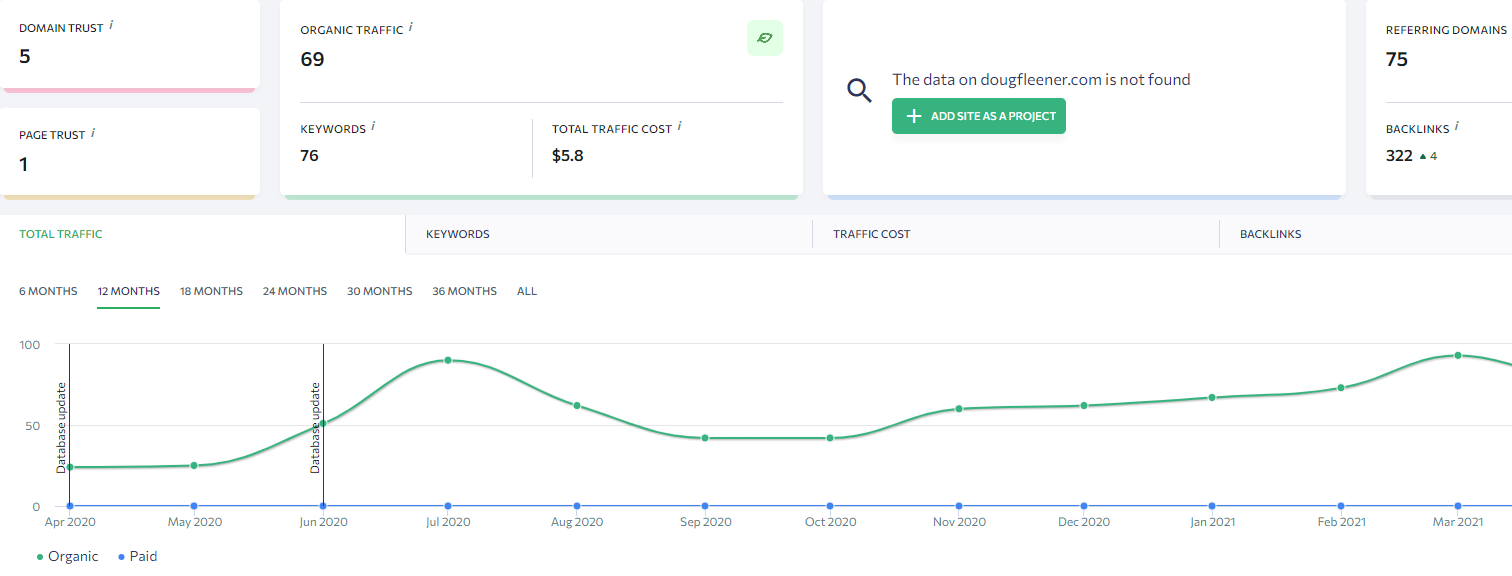Click the info icon next to Page Trust
The width and height of the screenshot is (1512, 576).
pos(93,131)
